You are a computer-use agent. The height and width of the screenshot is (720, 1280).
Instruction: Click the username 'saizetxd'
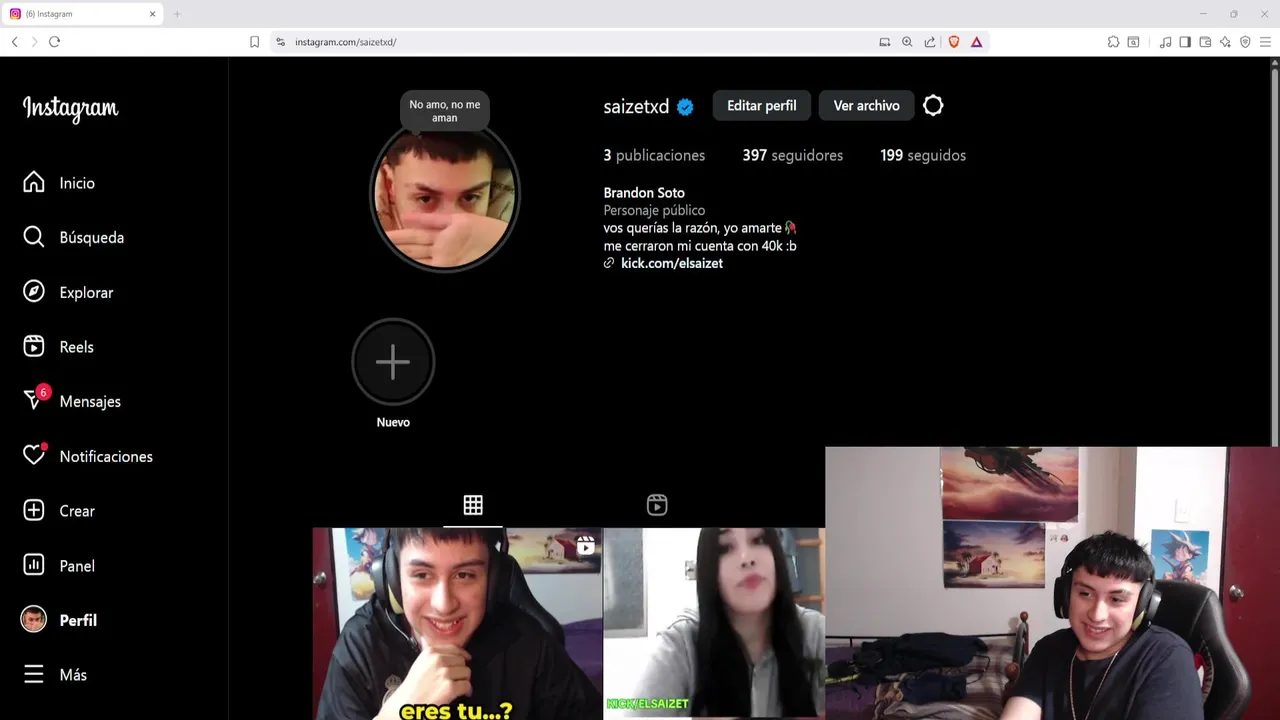(636, 107)
